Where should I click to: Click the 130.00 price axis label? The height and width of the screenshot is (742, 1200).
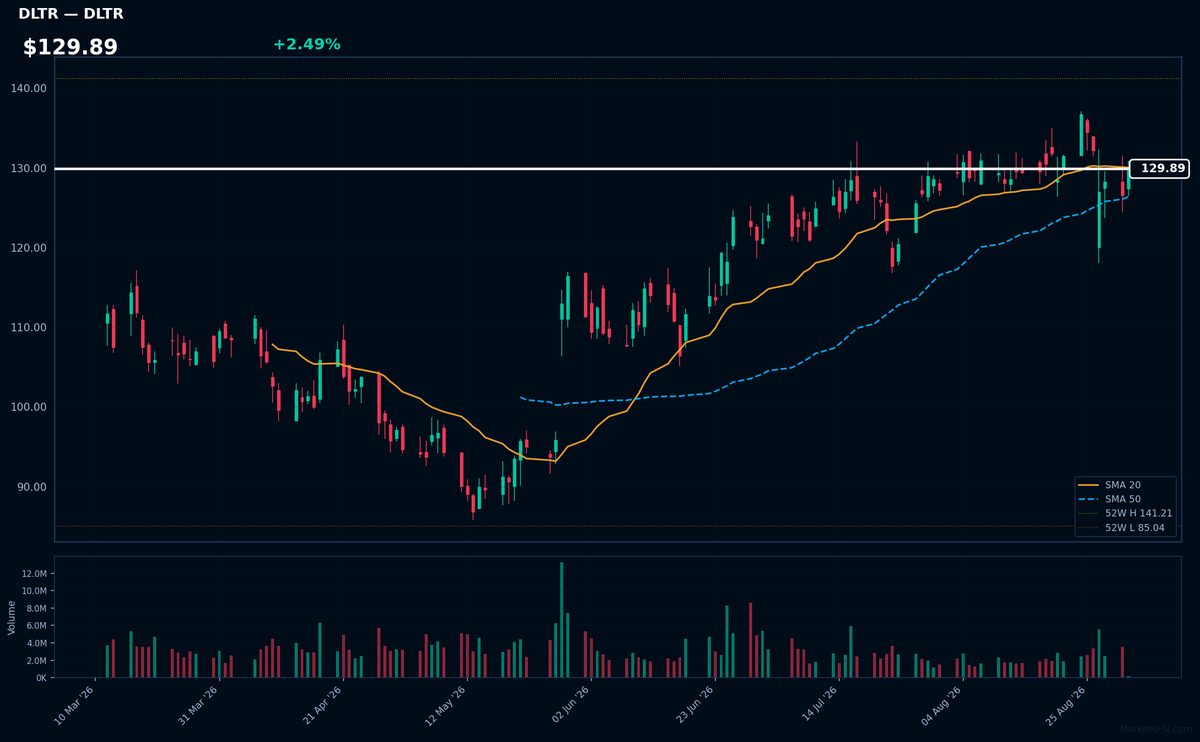30,168
